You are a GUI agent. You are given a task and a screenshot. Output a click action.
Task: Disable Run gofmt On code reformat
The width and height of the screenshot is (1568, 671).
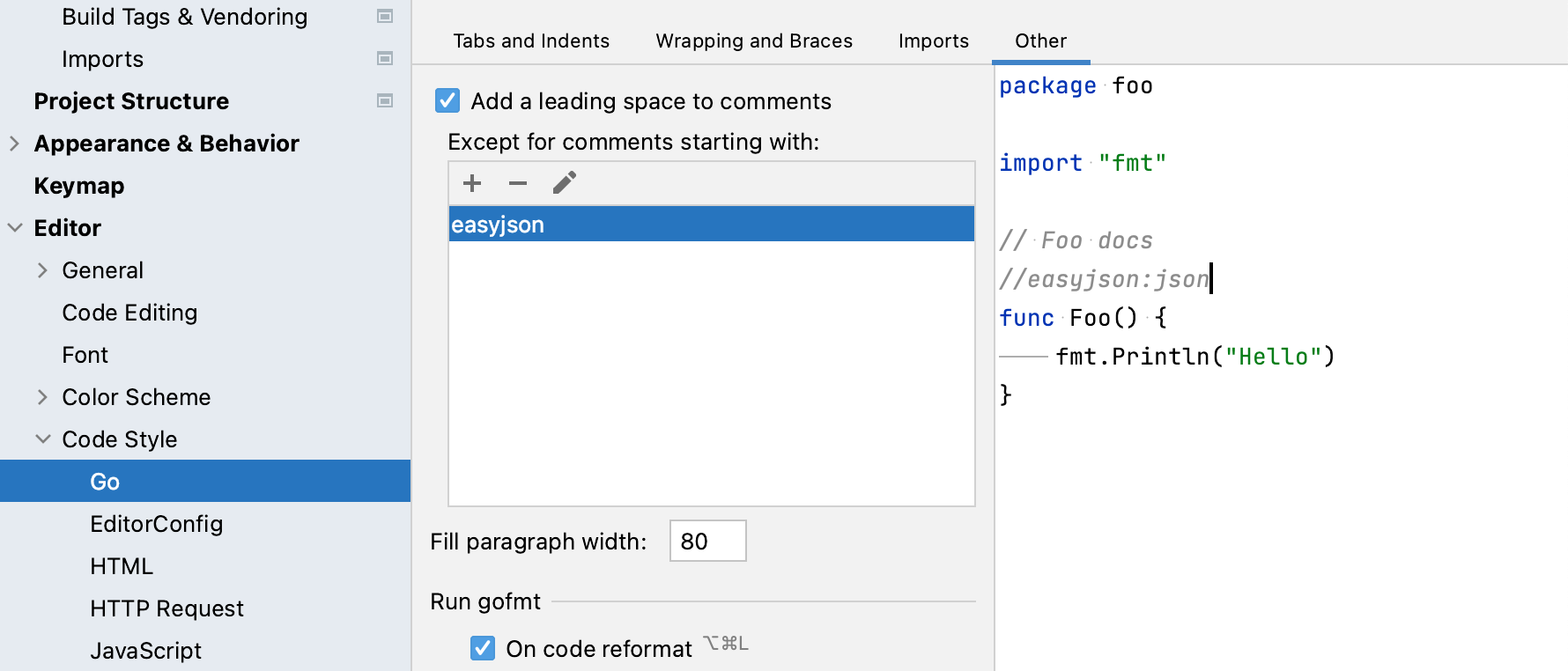coord(483,649)
